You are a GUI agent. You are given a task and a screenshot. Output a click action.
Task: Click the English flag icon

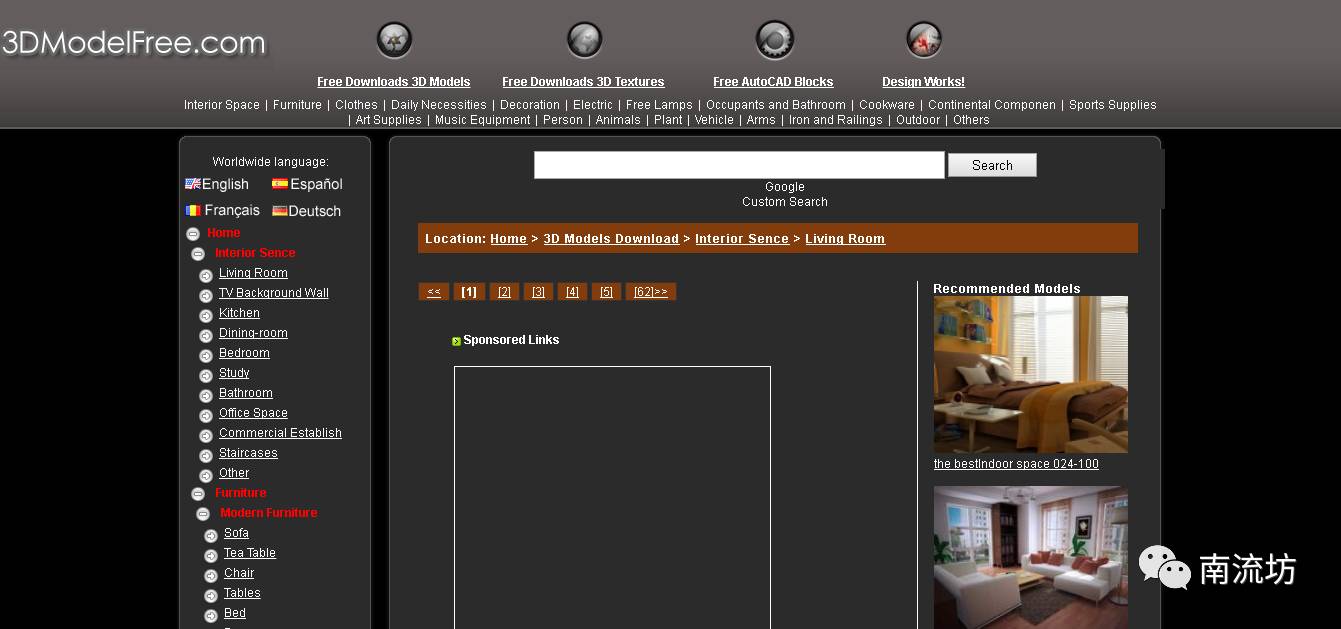pyautogui.click(x=193, y=184)
